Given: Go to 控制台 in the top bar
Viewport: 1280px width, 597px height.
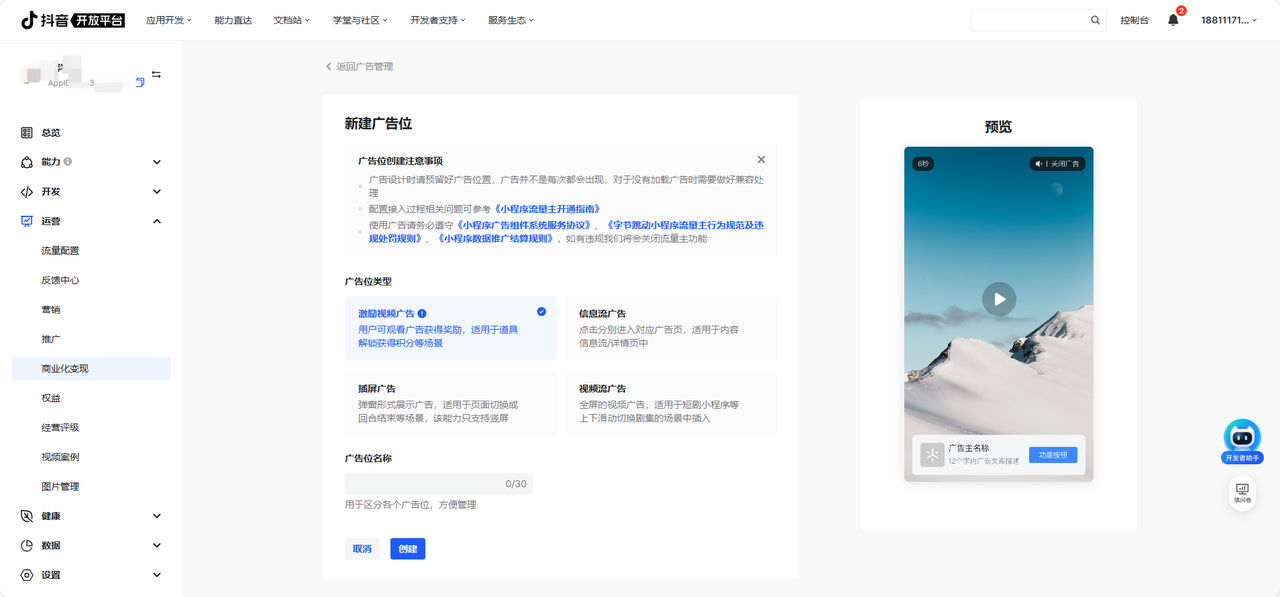Looking at the screenshot, I should pyautogui.click(x=1134, y=20).
